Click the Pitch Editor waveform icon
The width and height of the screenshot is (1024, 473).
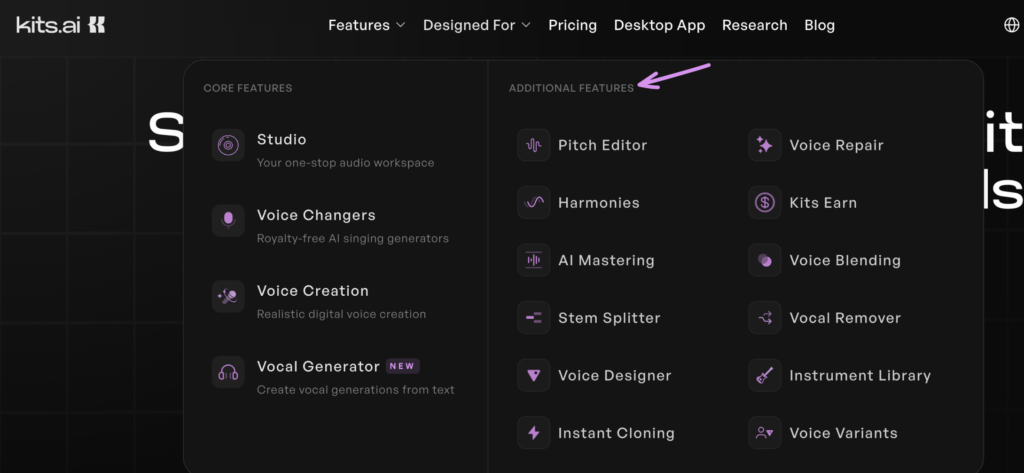(534, 145)
